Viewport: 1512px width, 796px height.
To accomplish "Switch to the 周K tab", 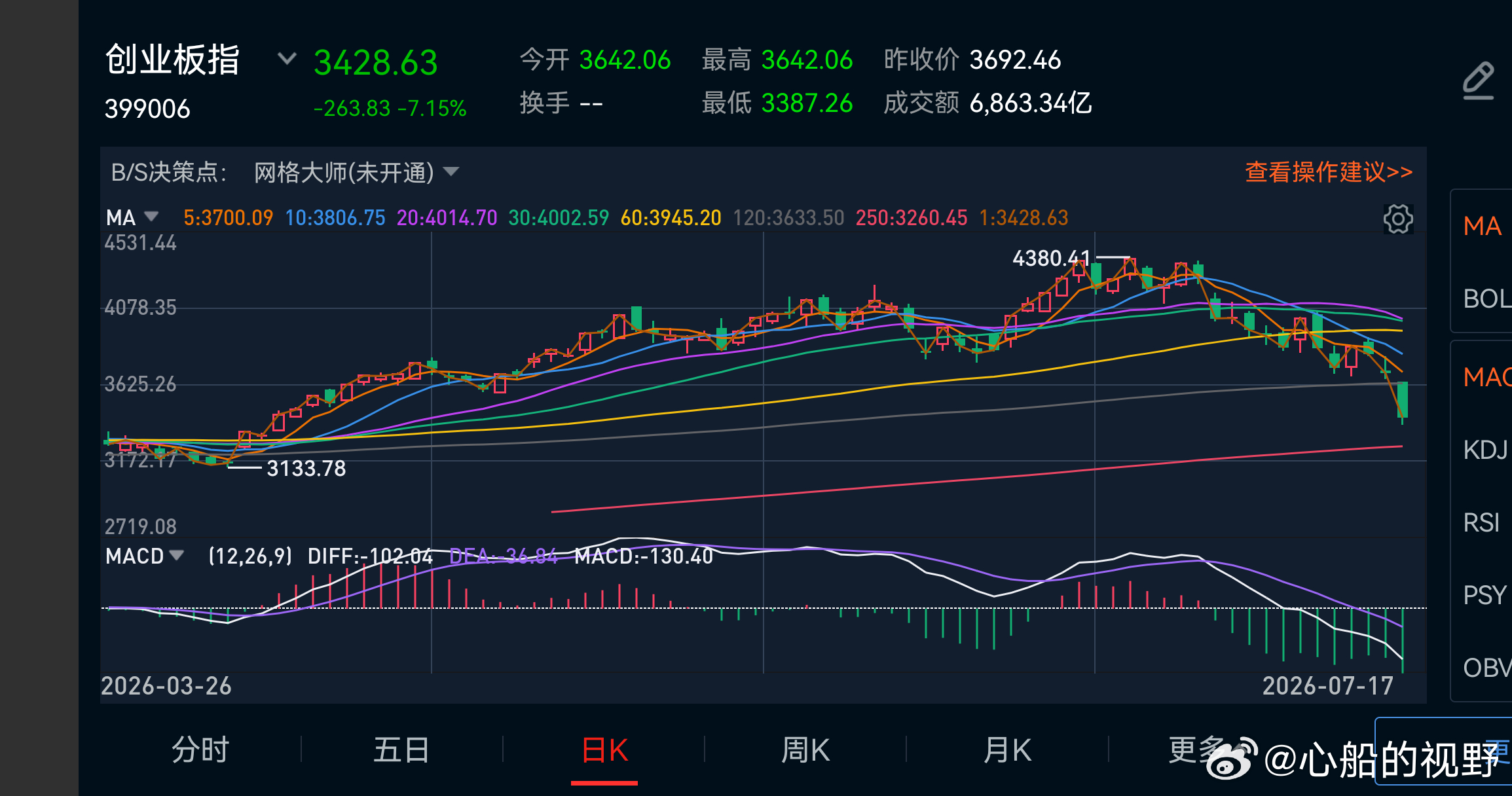I will coord(805,750).
